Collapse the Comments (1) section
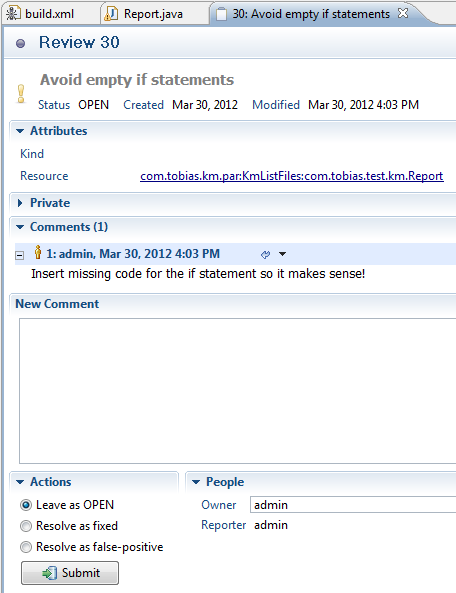Image resolution: width=456 pixels, height=593 pixels. coord(20,227)
